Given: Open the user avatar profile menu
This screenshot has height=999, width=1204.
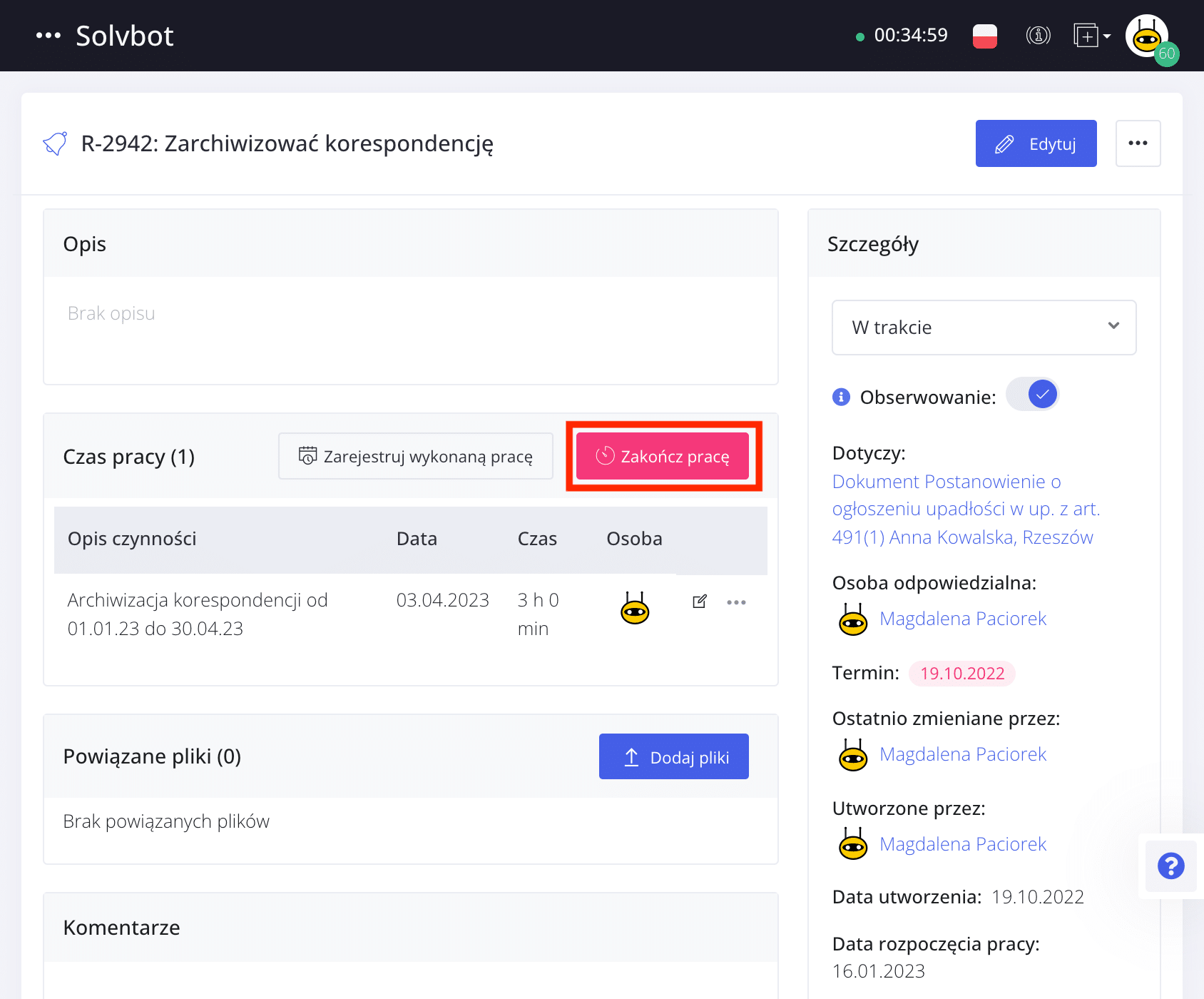Looking at the screenshot, I should tap(1147, 37).
